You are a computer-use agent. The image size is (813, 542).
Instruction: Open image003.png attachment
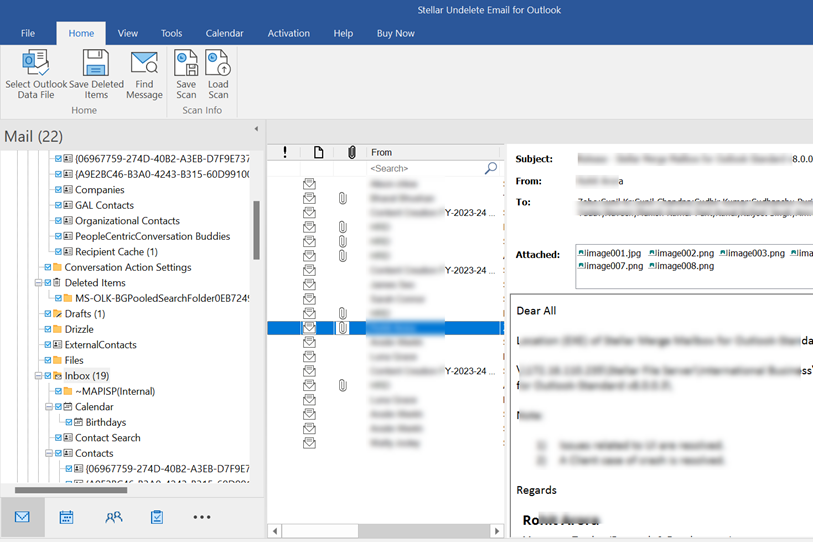752,253
